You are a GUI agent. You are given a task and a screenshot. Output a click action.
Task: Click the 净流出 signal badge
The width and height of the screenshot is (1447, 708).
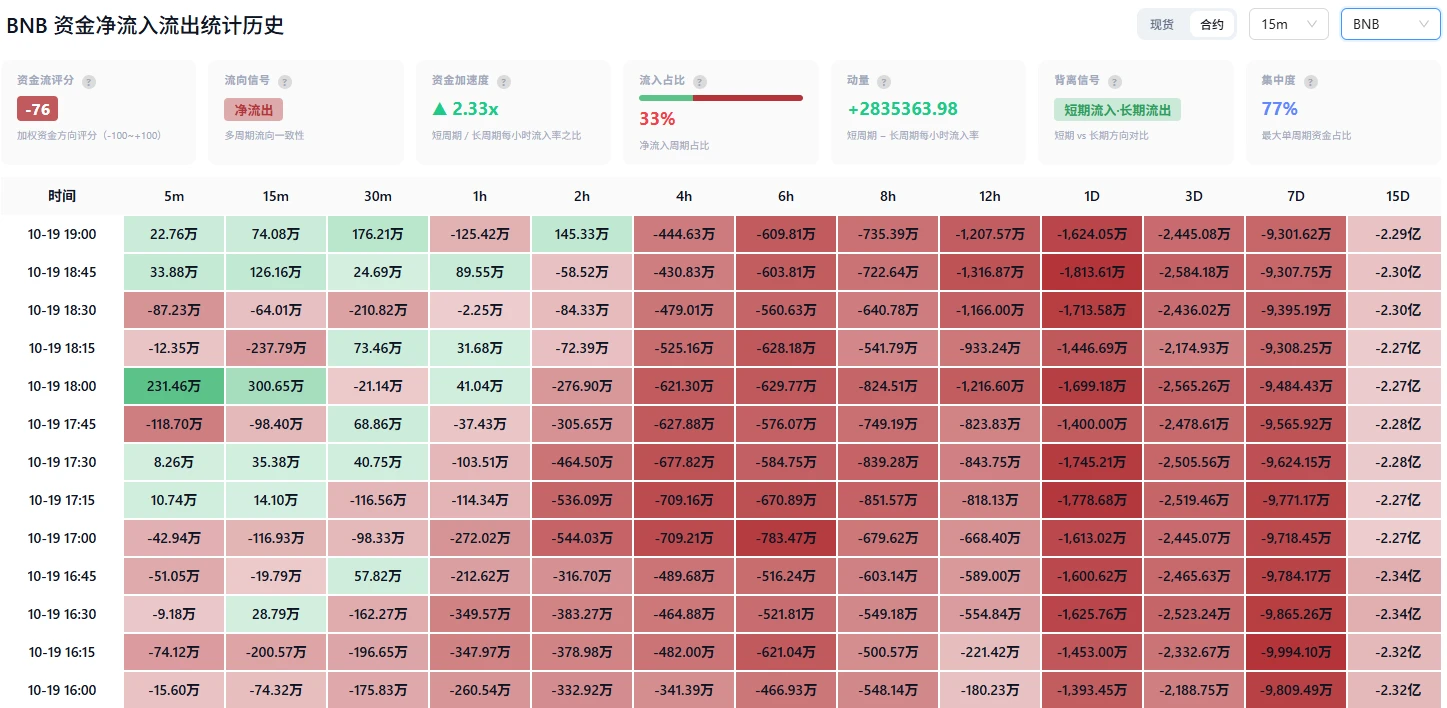[253, 110]
